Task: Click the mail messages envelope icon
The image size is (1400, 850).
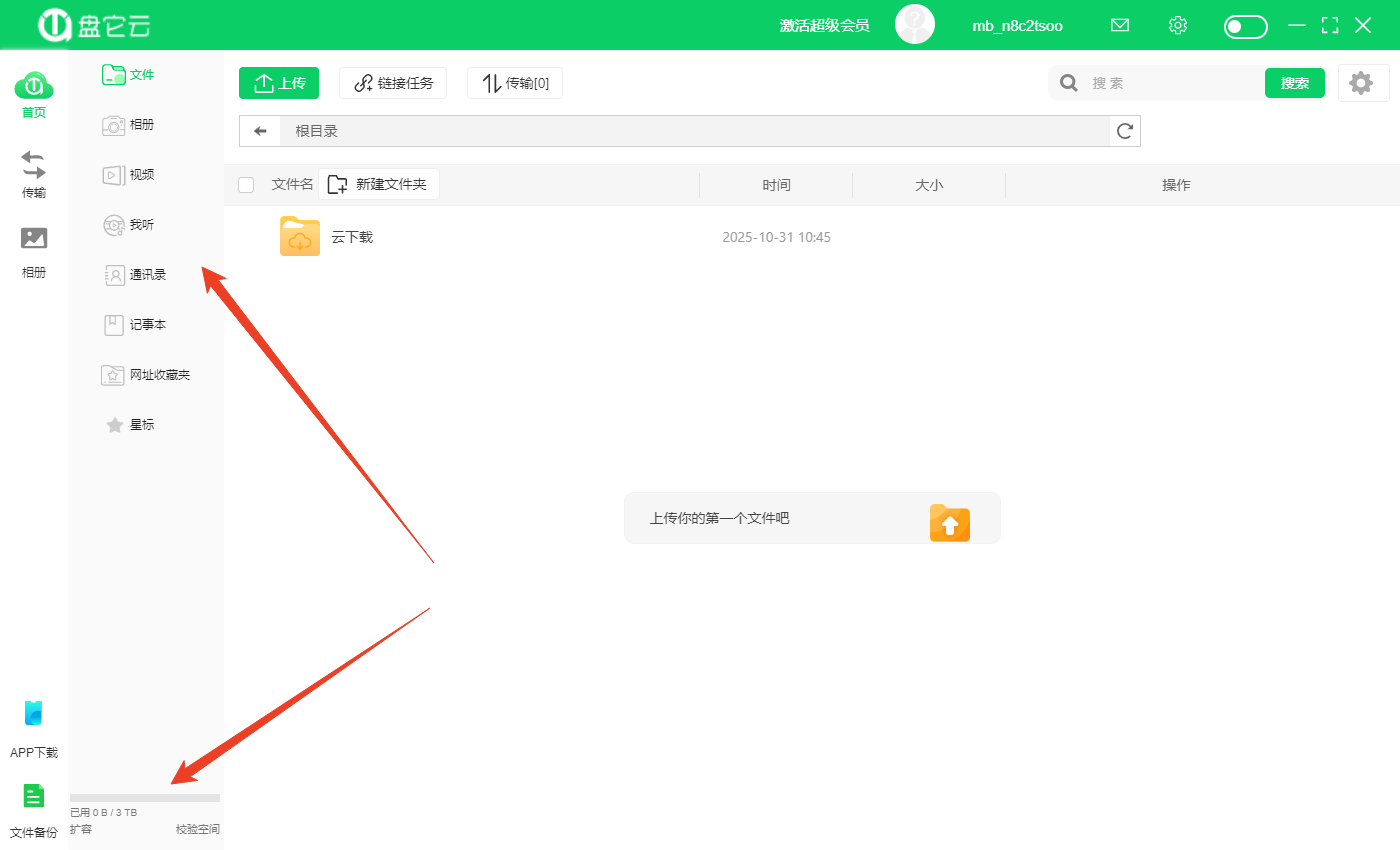Action: (1120, 26)
